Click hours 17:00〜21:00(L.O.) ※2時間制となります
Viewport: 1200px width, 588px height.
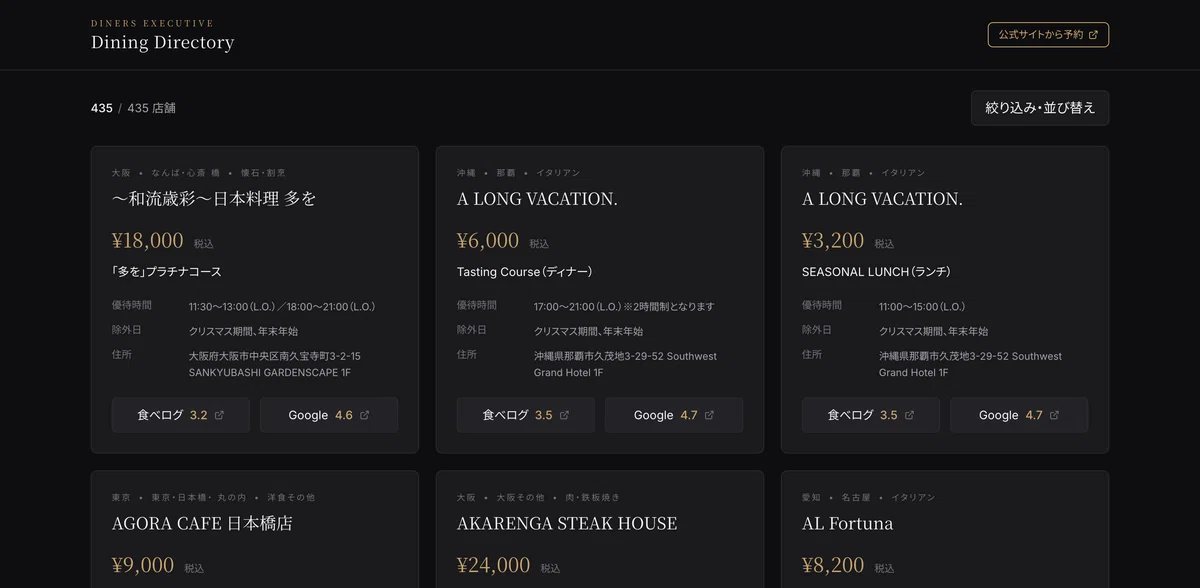pos(624,307)
